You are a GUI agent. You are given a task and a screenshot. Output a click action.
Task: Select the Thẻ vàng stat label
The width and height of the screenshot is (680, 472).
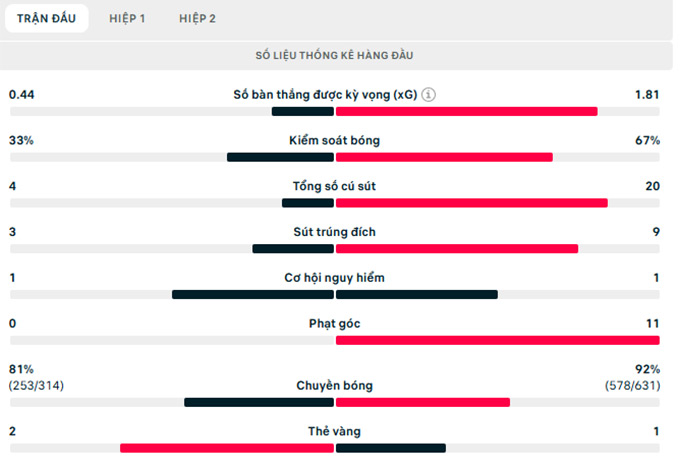click(x=335, y=431)
